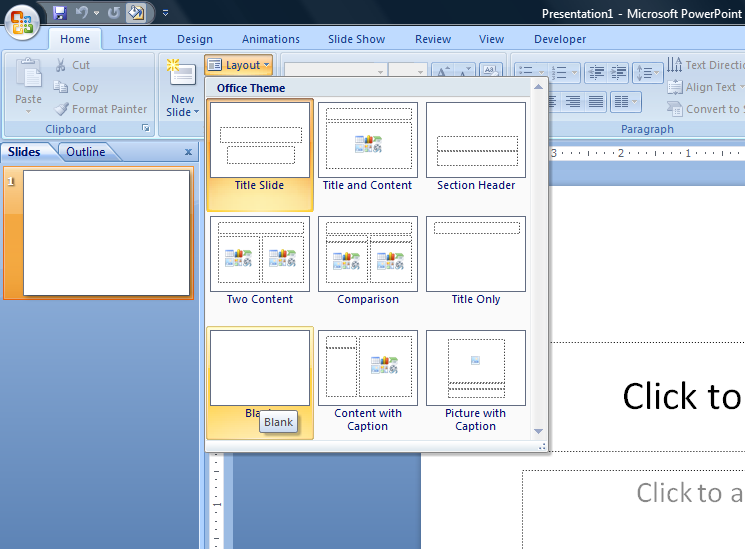Copy the selection
Screen dimensions: 745x549
76,87
